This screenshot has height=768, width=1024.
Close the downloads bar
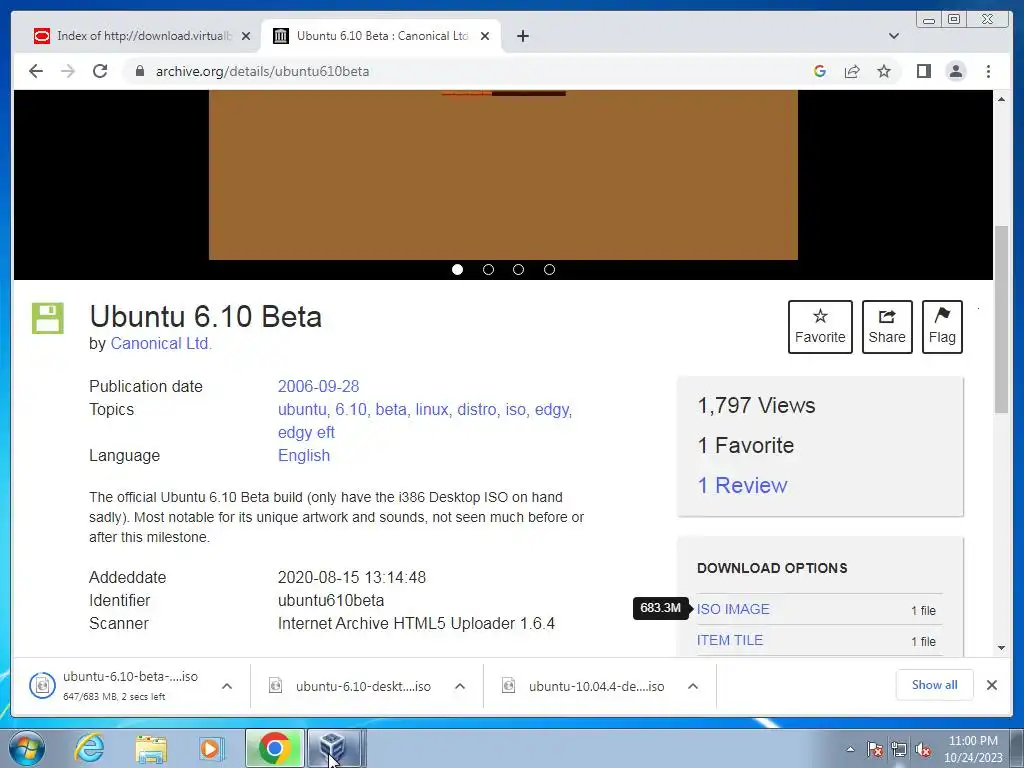pos(991,685)
